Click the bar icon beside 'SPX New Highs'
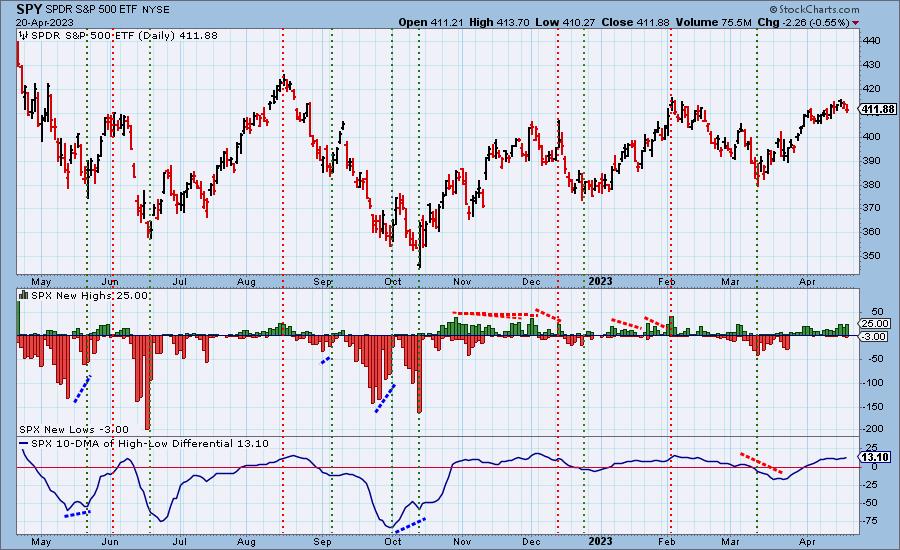 coord(24,295)
